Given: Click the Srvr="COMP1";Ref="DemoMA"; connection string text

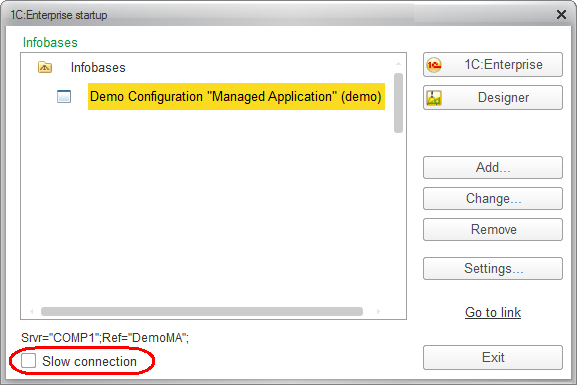Looking at the screenshot, I should 105,338.
